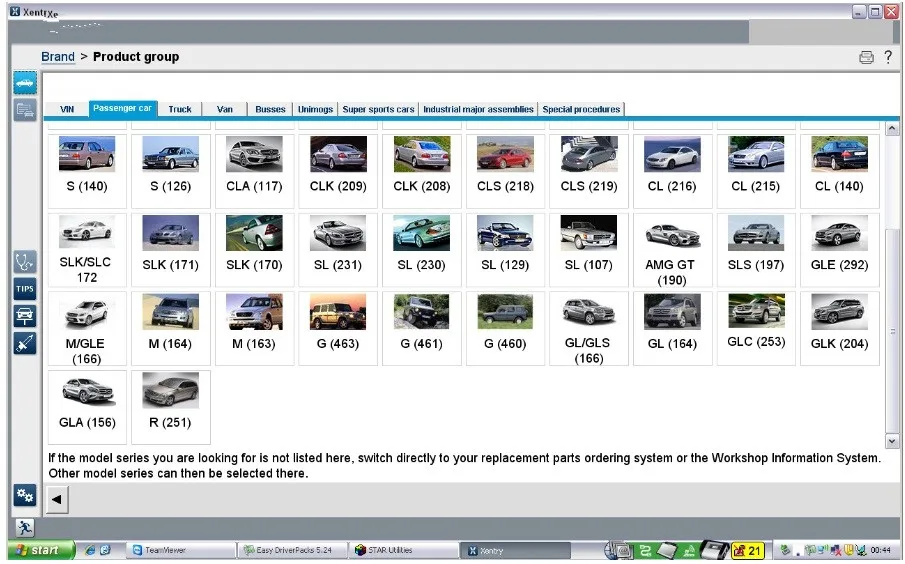The image size is (905, 564).
Task: Select the CL (215) model
Action: (756, 171)
